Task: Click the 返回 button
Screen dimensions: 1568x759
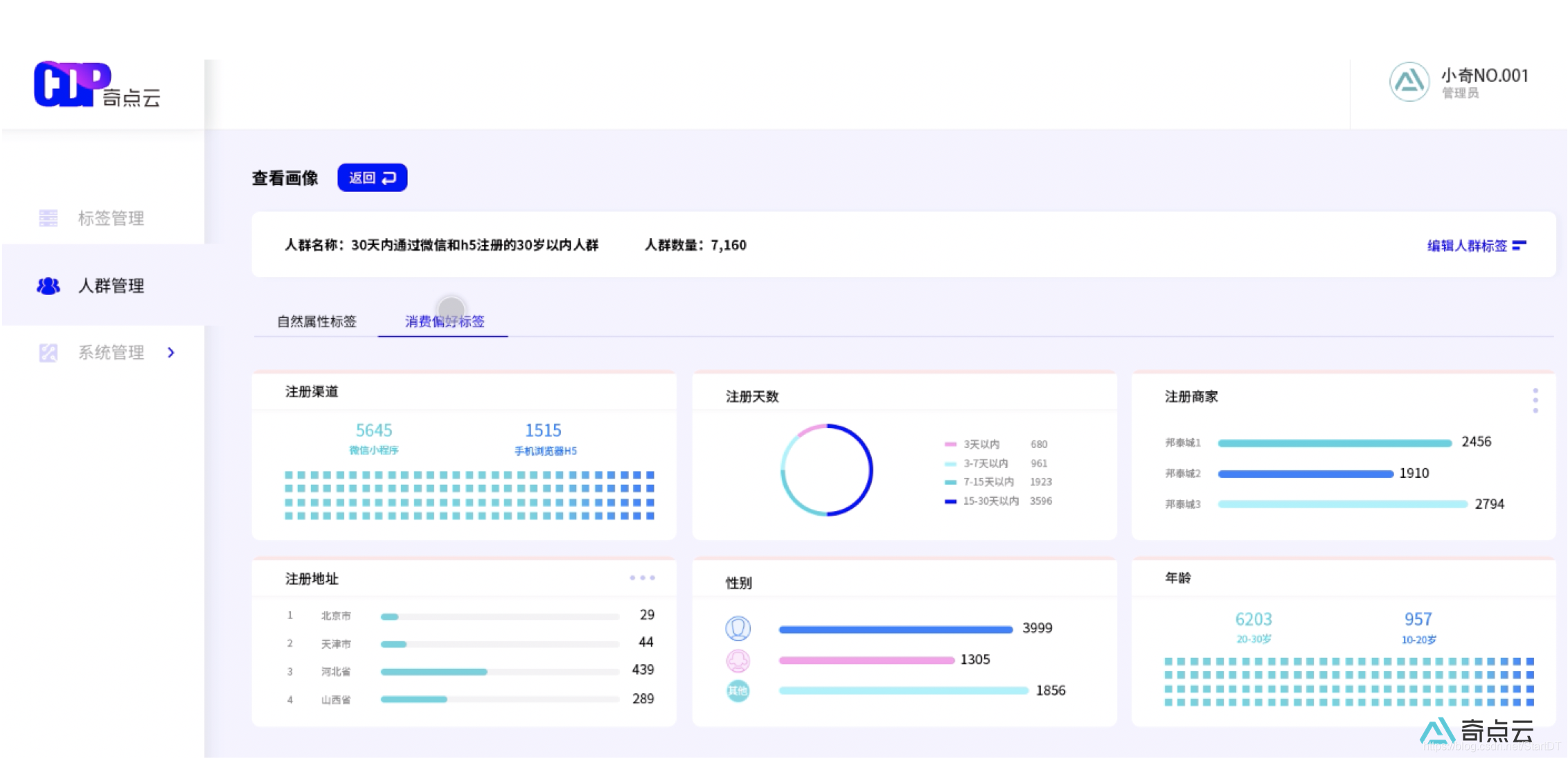Action: point(372,177)
